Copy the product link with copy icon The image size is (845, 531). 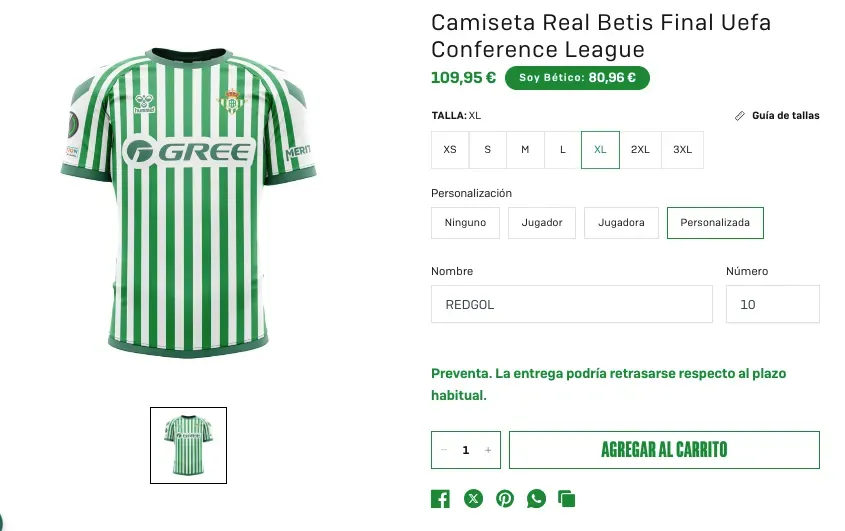(566, 499)
